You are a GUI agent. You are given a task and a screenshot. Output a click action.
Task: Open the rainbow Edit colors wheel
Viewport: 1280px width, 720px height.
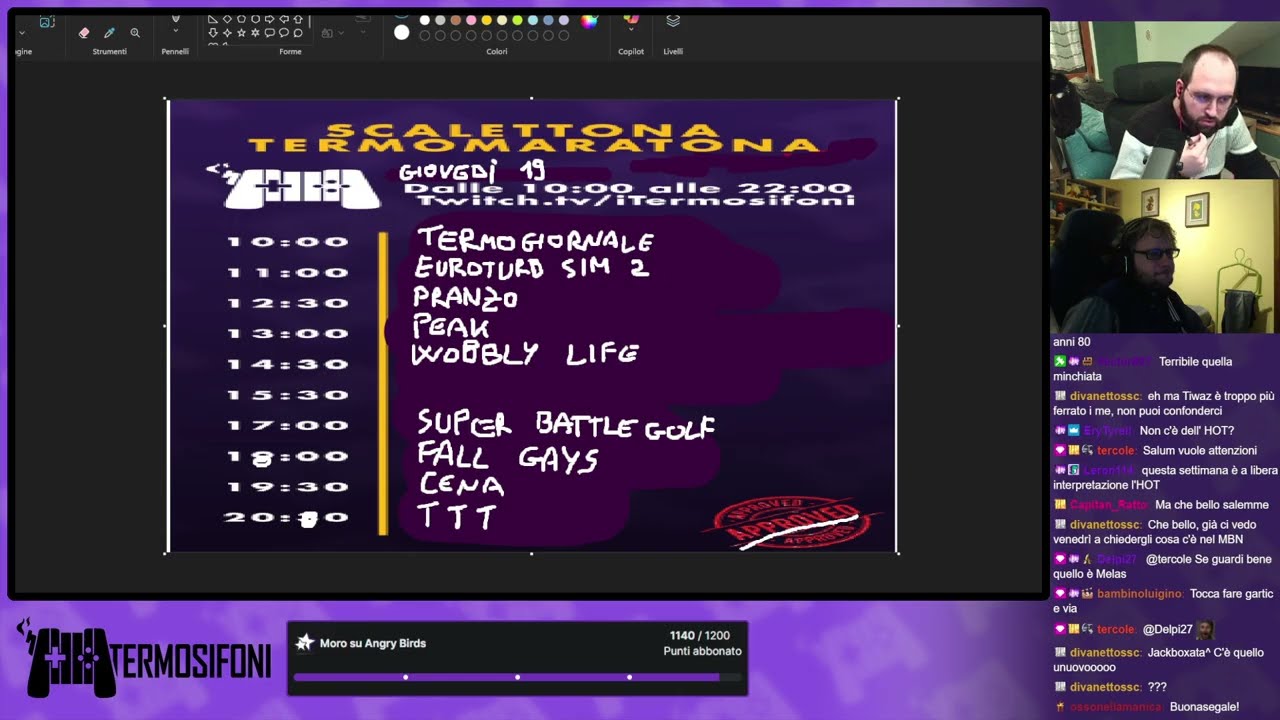pyautogui.click(x=589, y=21)
